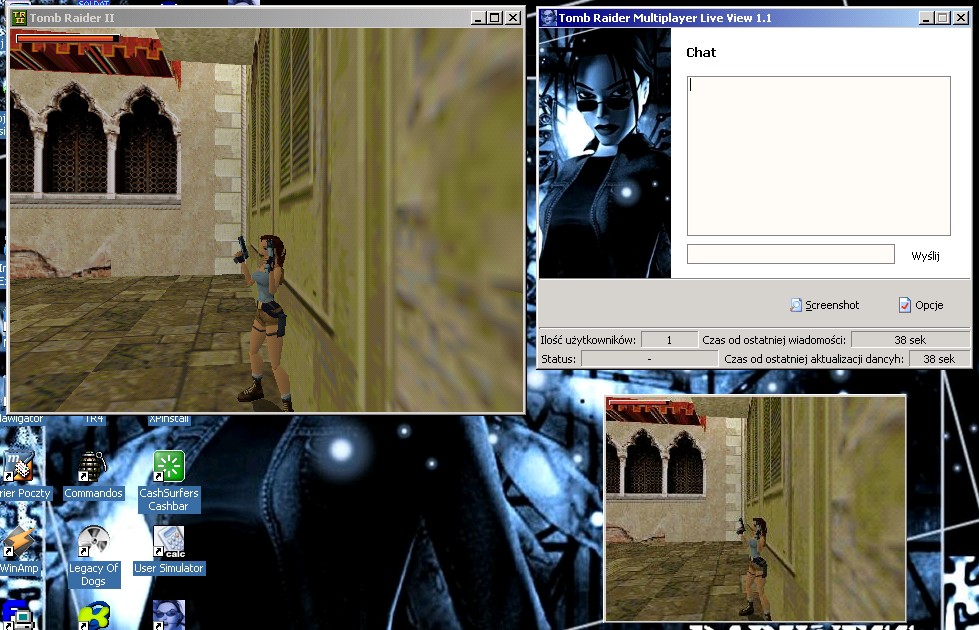979x630 pixels.
Task: Click Lara Croft in the game window
Action: coord(265,322)
